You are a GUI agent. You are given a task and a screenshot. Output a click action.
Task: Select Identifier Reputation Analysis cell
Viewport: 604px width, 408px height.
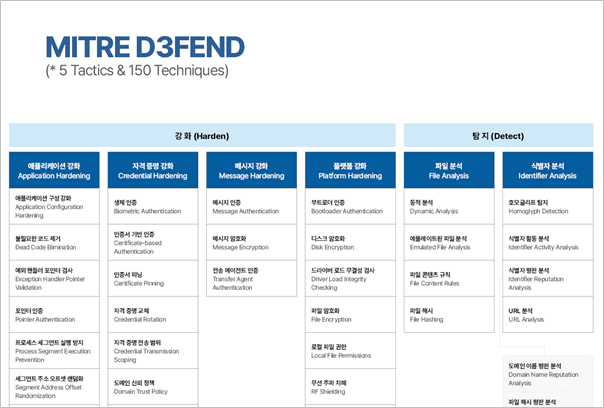[x=548, y=279]
